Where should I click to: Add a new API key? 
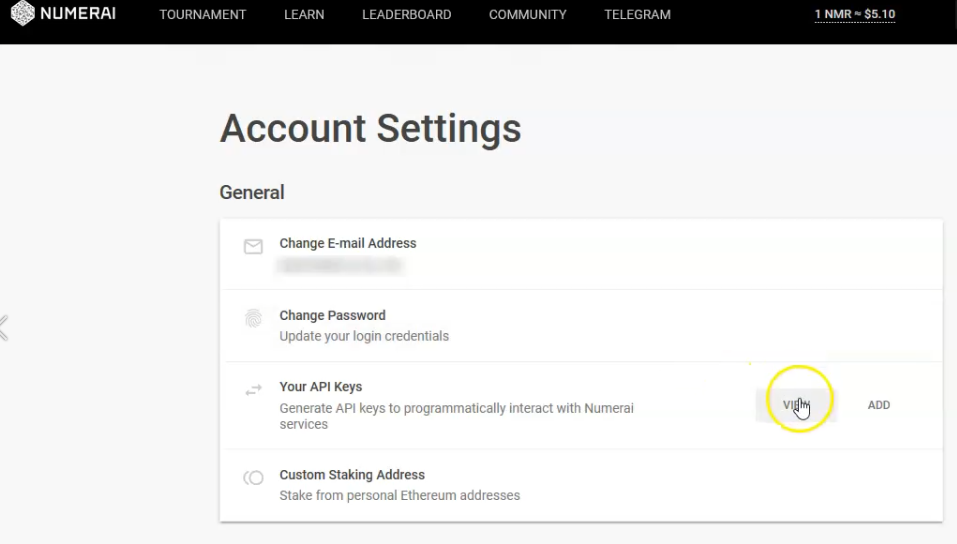[x=879, y=405]
